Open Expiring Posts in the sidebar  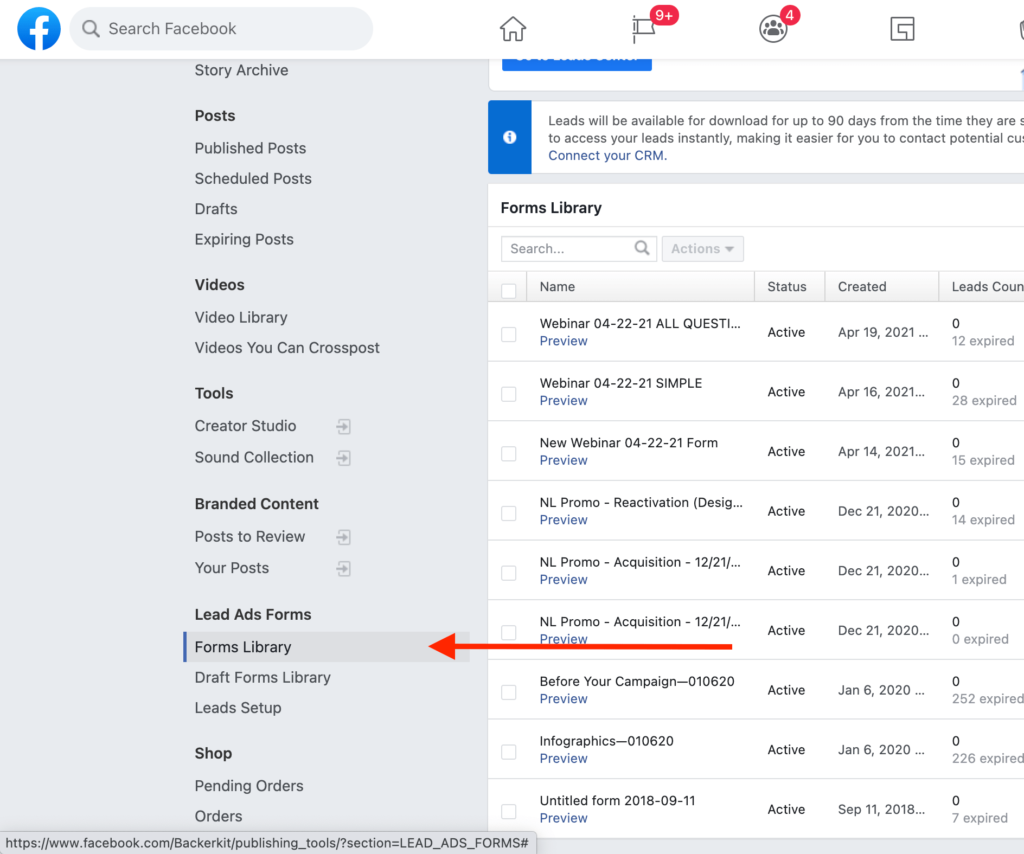(244, 240)
